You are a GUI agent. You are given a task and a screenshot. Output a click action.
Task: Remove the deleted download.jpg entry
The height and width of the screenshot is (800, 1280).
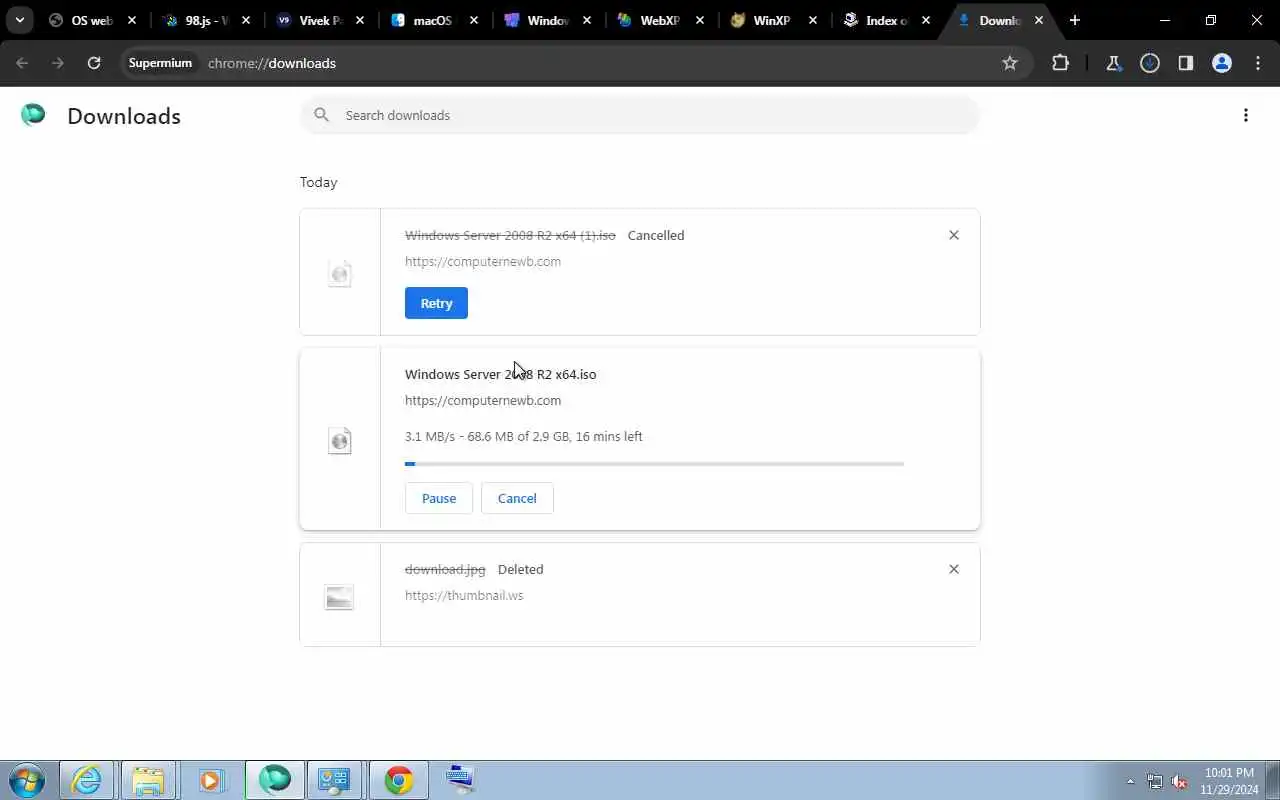pyautogui.click(x=954, y=569)
